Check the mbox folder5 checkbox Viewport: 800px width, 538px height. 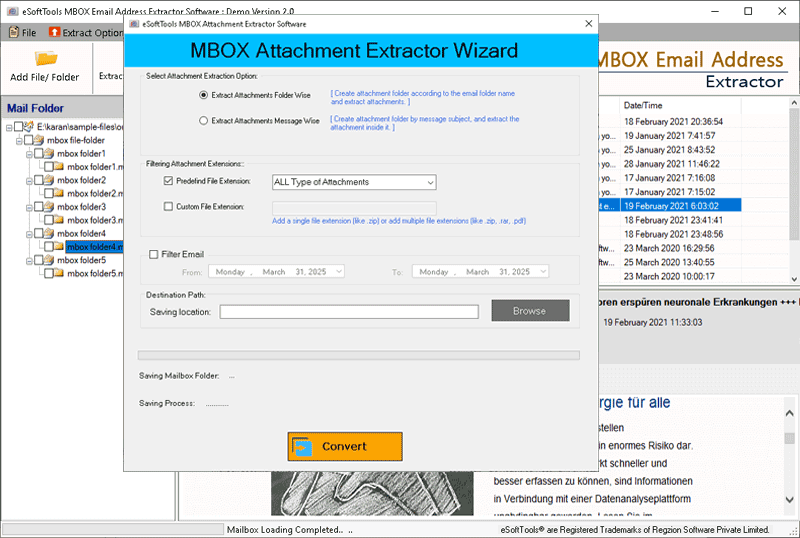39,260
